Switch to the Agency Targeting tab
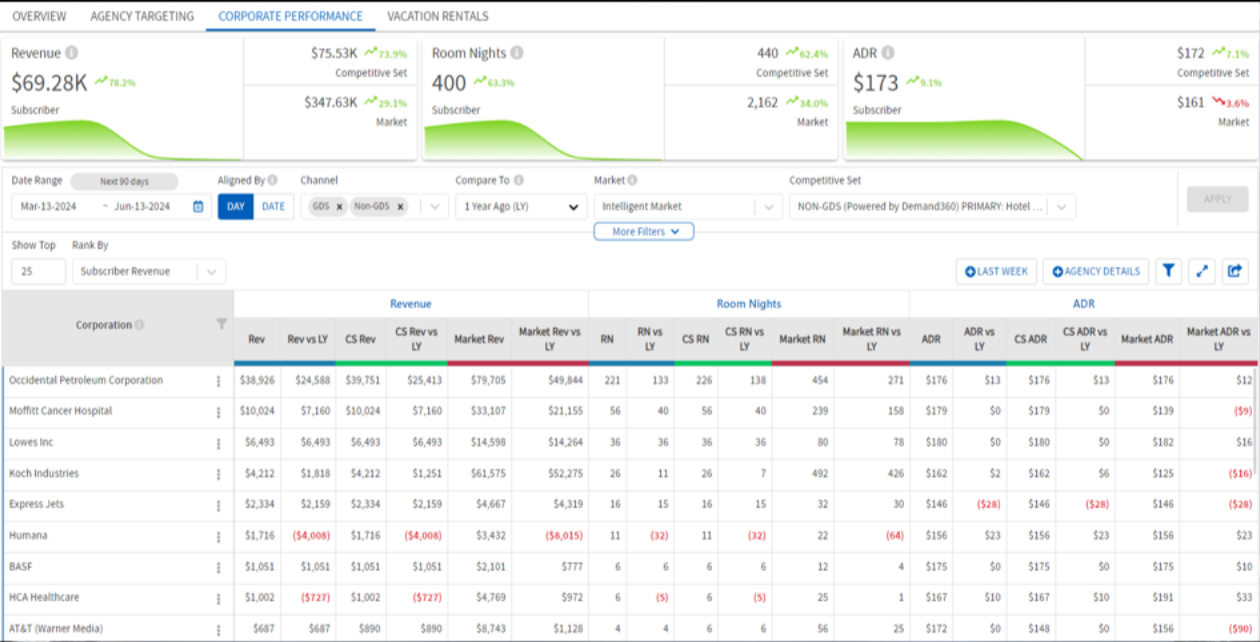 (x=142, y=16)
